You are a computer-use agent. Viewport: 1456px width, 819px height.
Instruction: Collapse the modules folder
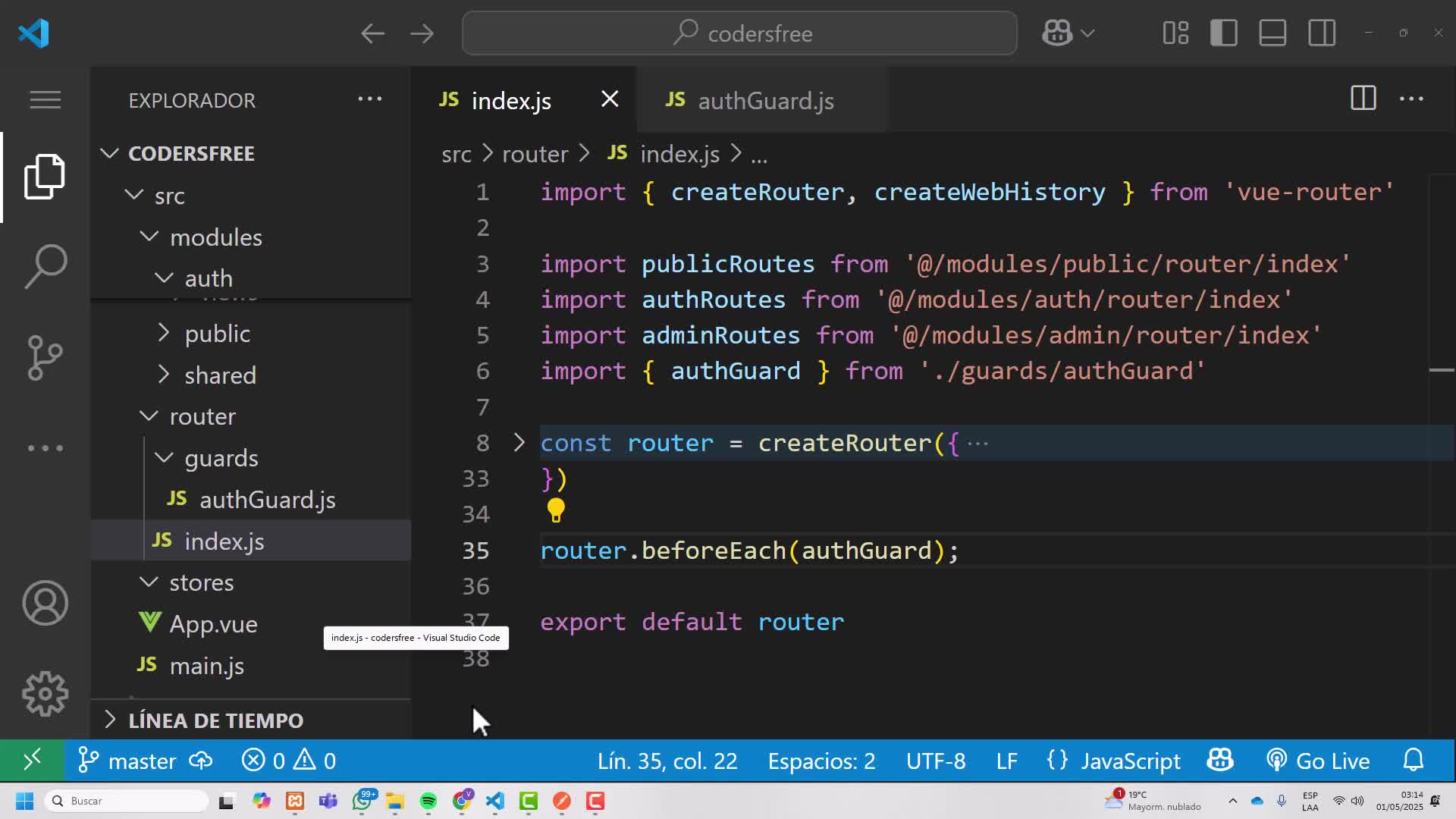click(149, 237)
